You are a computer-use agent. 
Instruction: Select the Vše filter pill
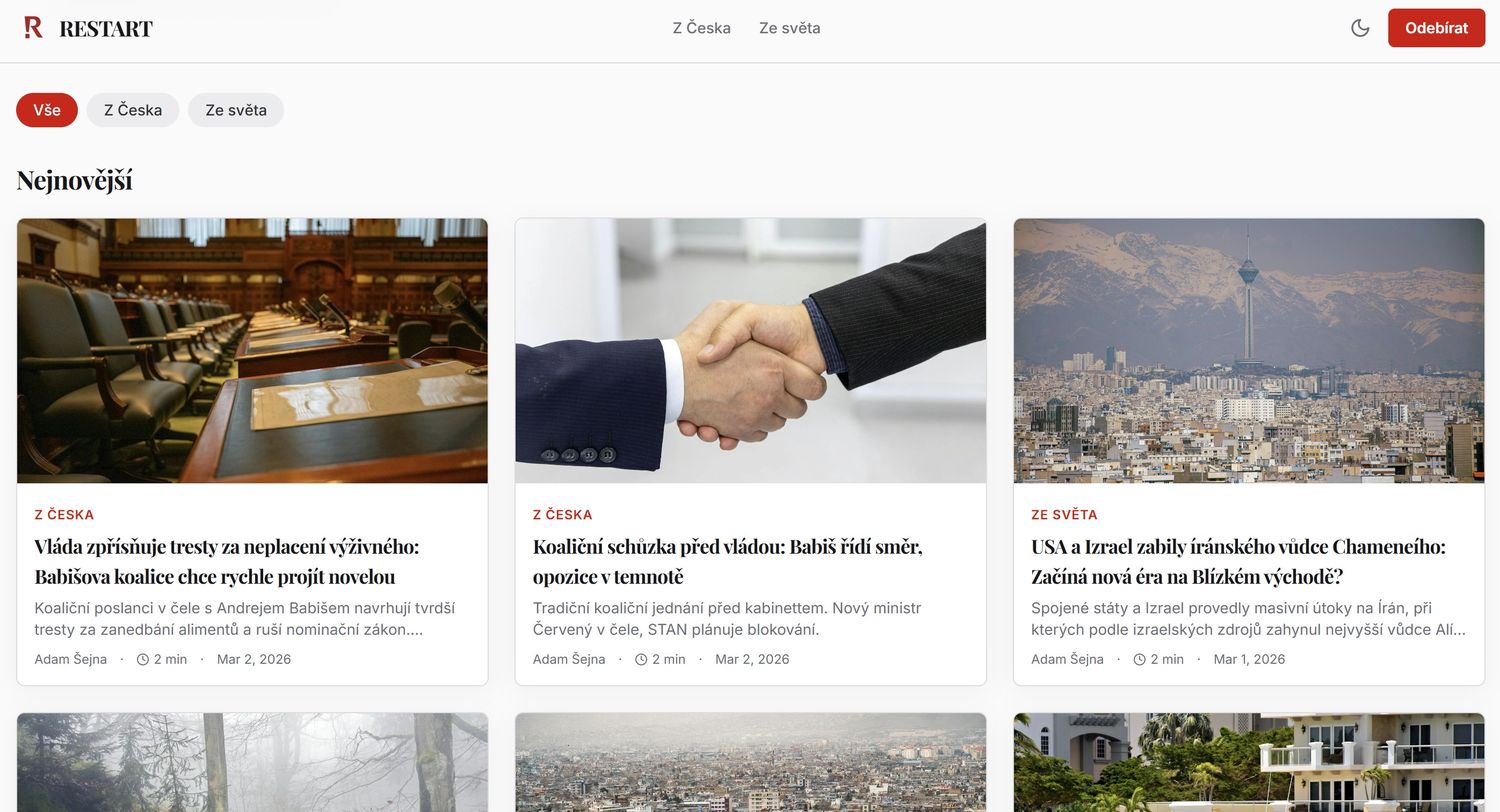(47, 110)
